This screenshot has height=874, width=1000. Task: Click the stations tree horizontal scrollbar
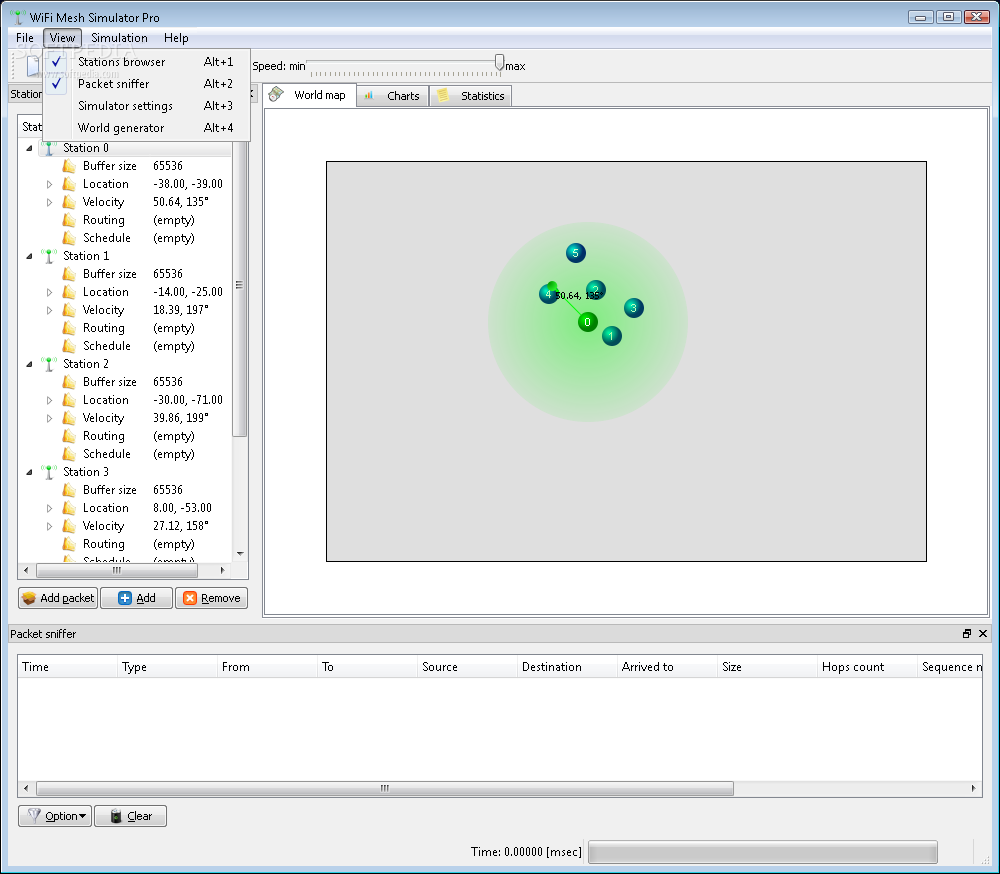[117, 570]
